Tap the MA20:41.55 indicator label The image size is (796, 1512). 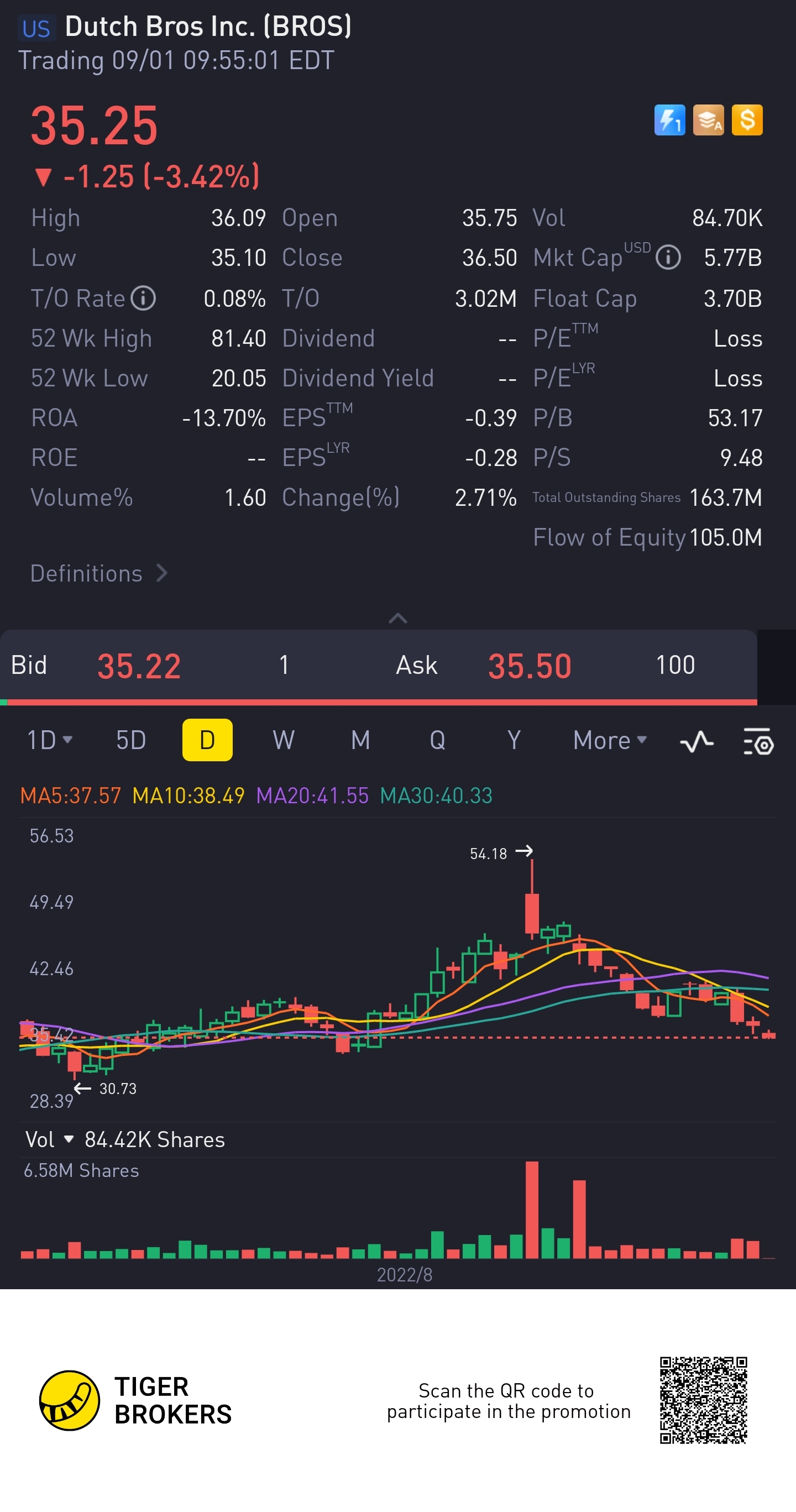point(312,796)
